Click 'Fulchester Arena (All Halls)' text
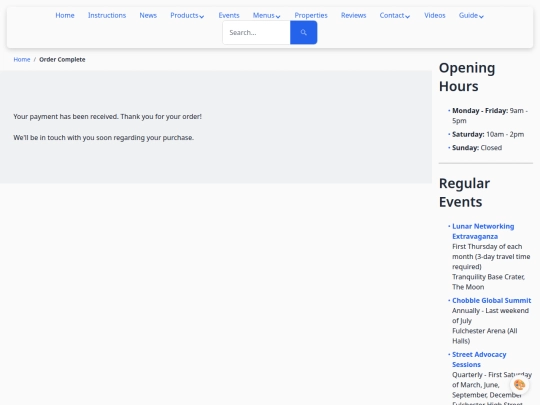This screenshot has height=405, width=540. point(485,336)
